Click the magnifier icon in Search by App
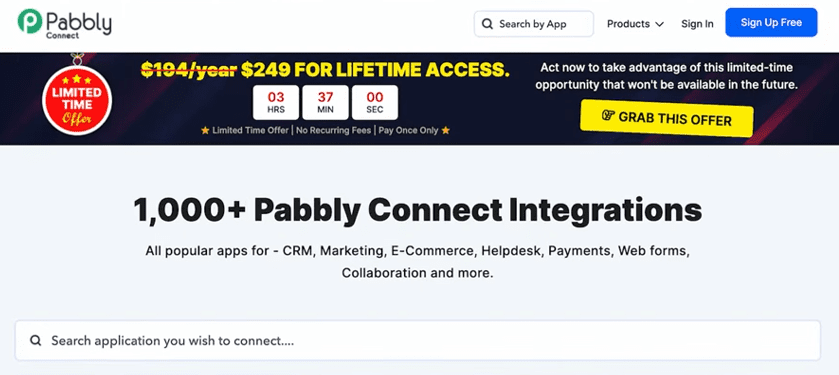The image size is (839, 375). 487,24
